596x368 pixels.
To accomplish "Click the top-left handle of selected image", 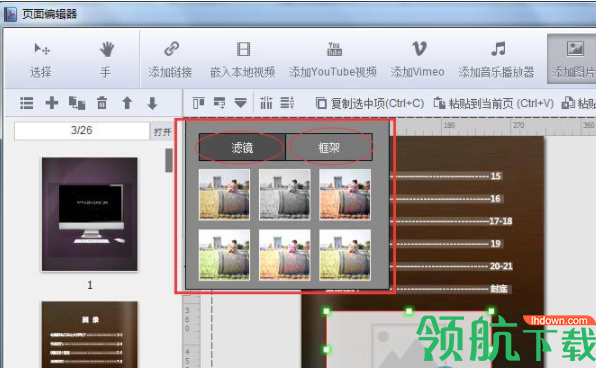I will [326, 311].
